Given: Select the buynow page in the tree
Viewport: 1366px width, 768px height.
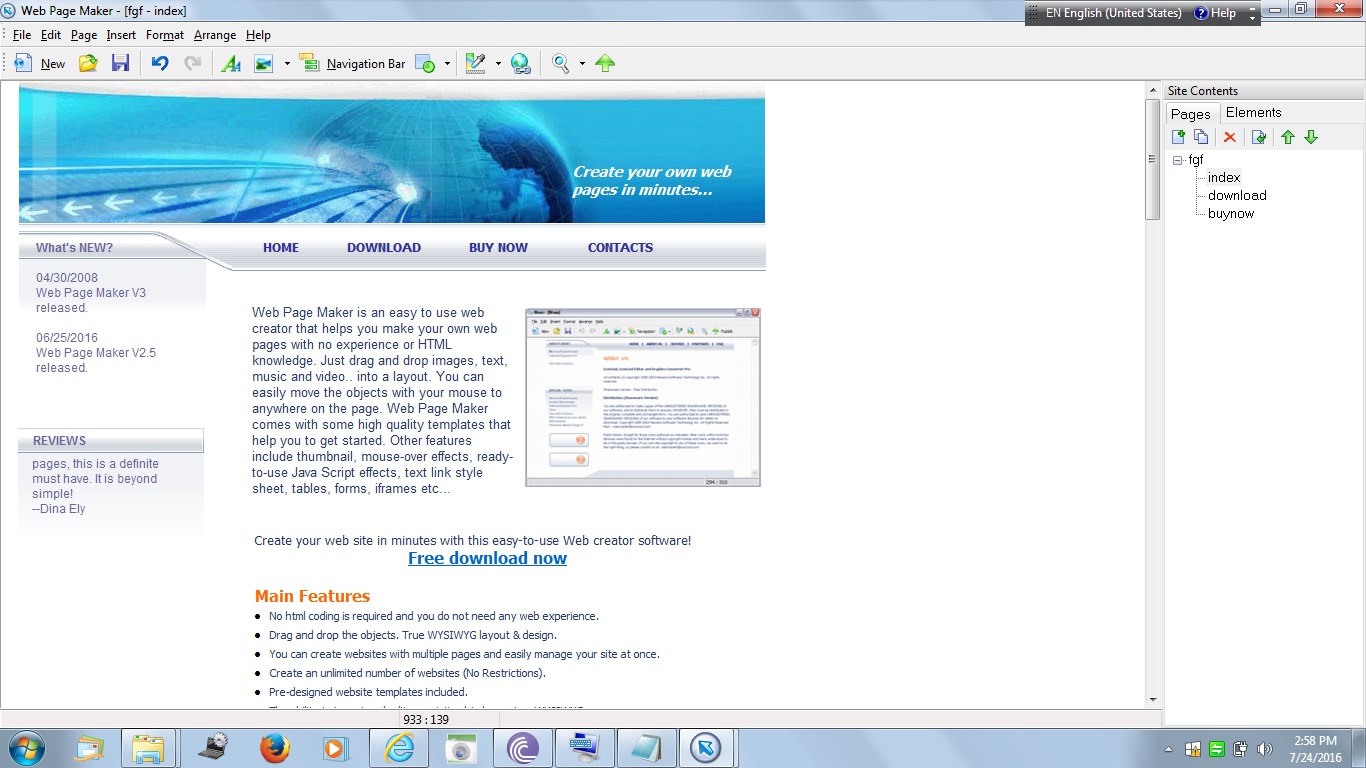Looking at the screenshot, I should [x=1231, y=214].
